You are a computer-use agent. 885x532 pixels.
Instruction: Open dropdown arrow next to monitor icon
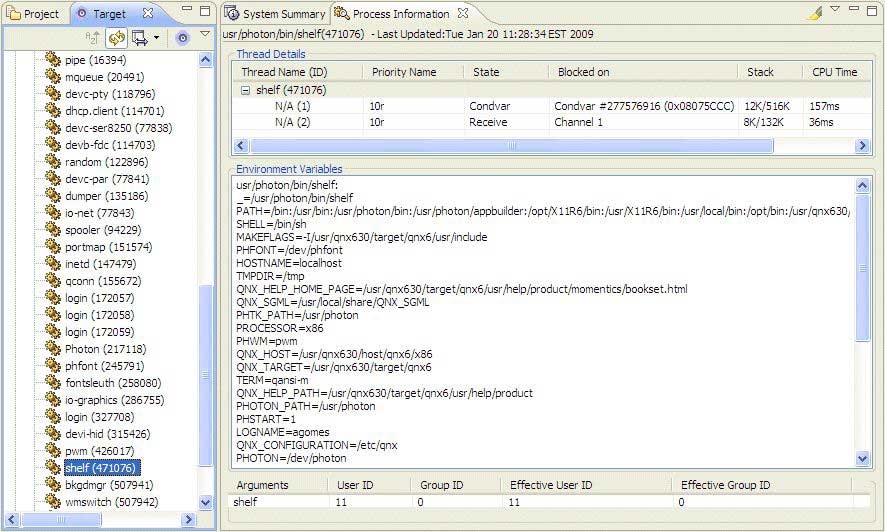pyautogui.click(x=157, y=38)
